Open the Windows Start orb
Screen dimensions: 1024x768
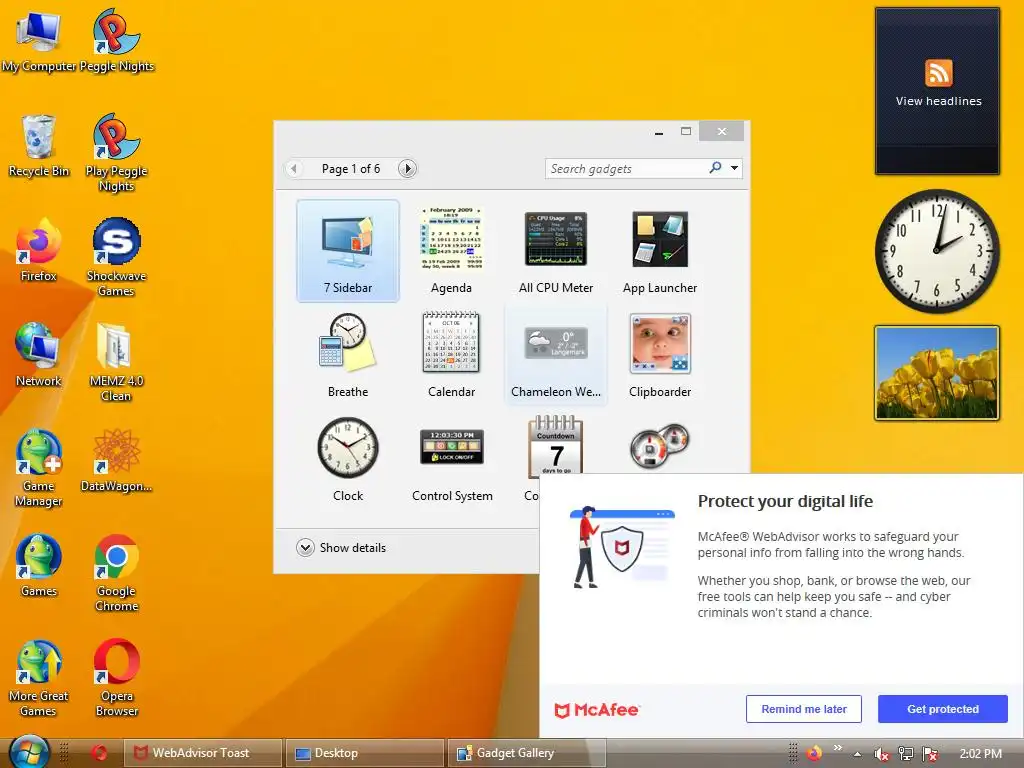29,752
